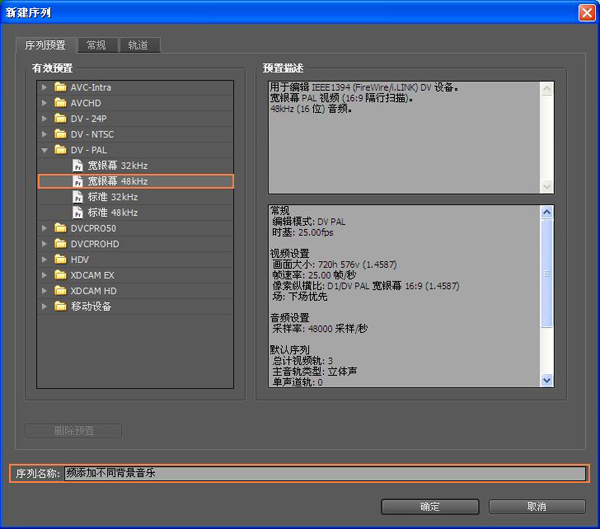Open the 轨道 tab
This screenshot has height=529, width=600.
(x=138, y=45)
